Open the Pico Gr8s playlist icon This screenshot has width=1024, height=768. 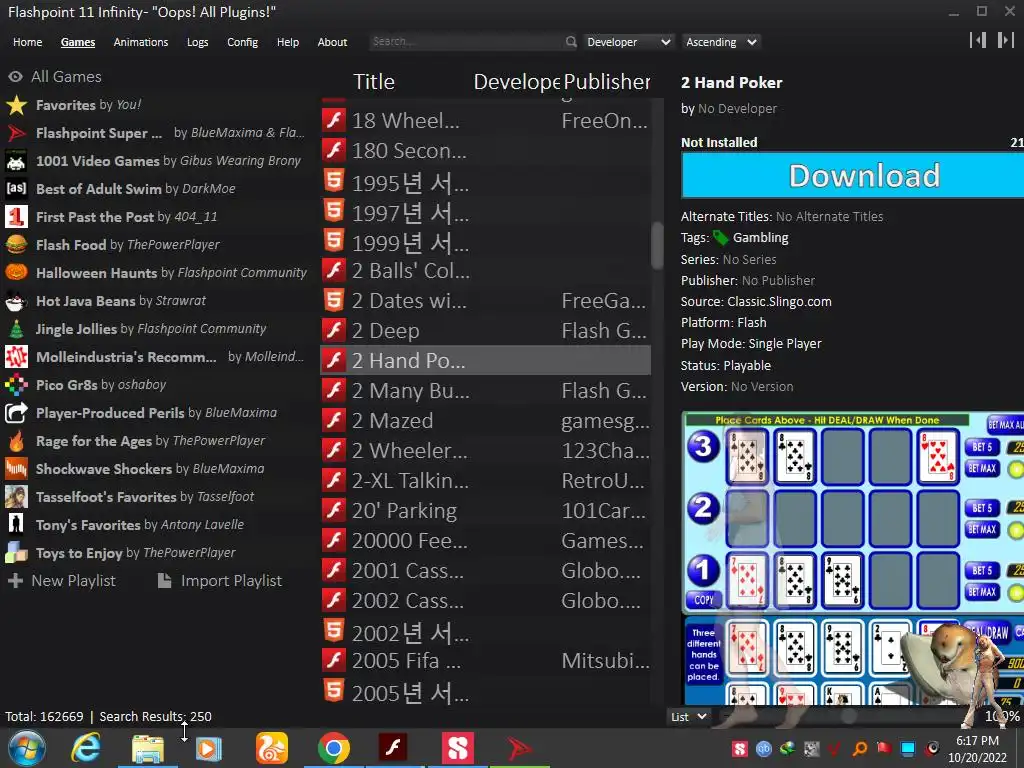[16, 385]
